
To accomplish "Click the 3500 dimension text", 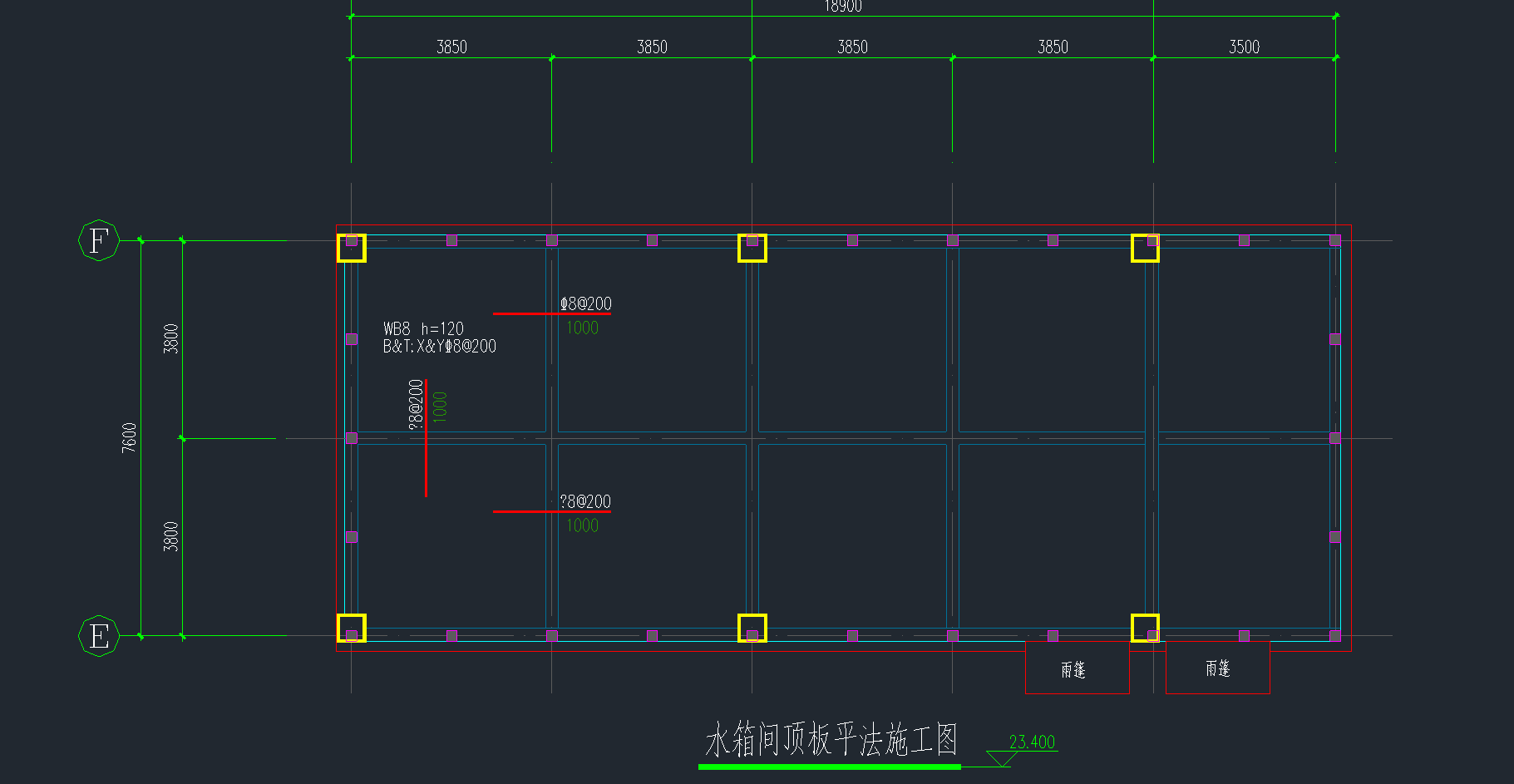I will [1244, 47].
